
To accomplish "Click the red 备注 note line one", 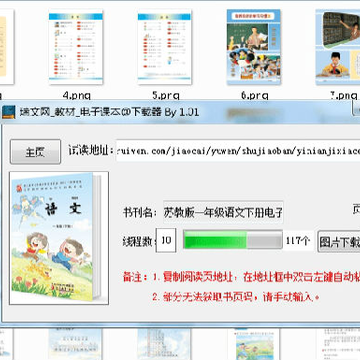I will [x=241, y=277].
